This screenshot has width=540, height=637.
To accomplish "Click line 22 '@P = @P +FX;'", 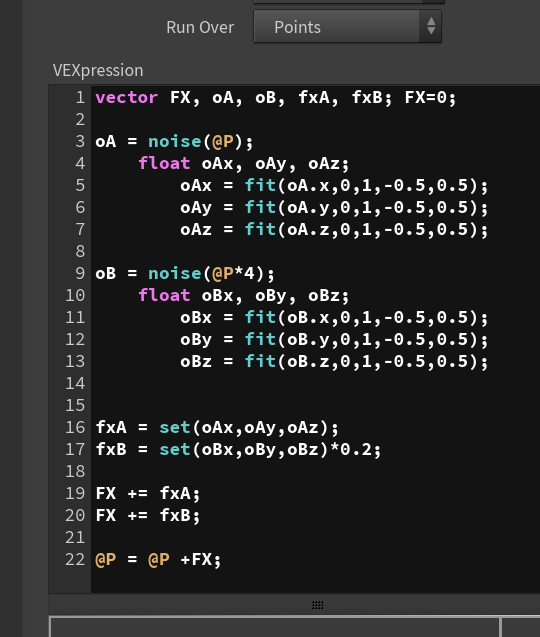I will point(158,559).
